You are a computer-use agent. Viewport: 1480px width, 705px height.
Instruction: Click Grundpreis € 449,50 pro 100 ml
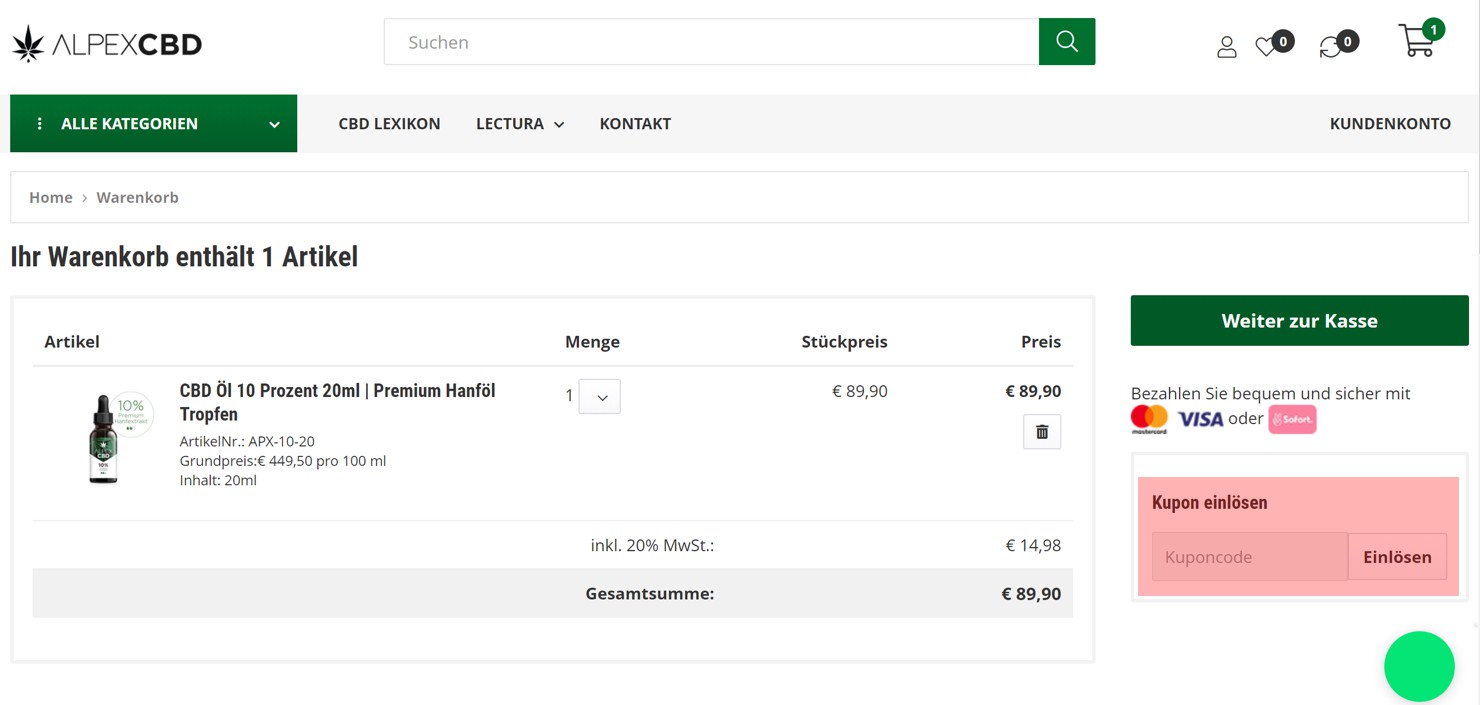click(x=283, y=461)
